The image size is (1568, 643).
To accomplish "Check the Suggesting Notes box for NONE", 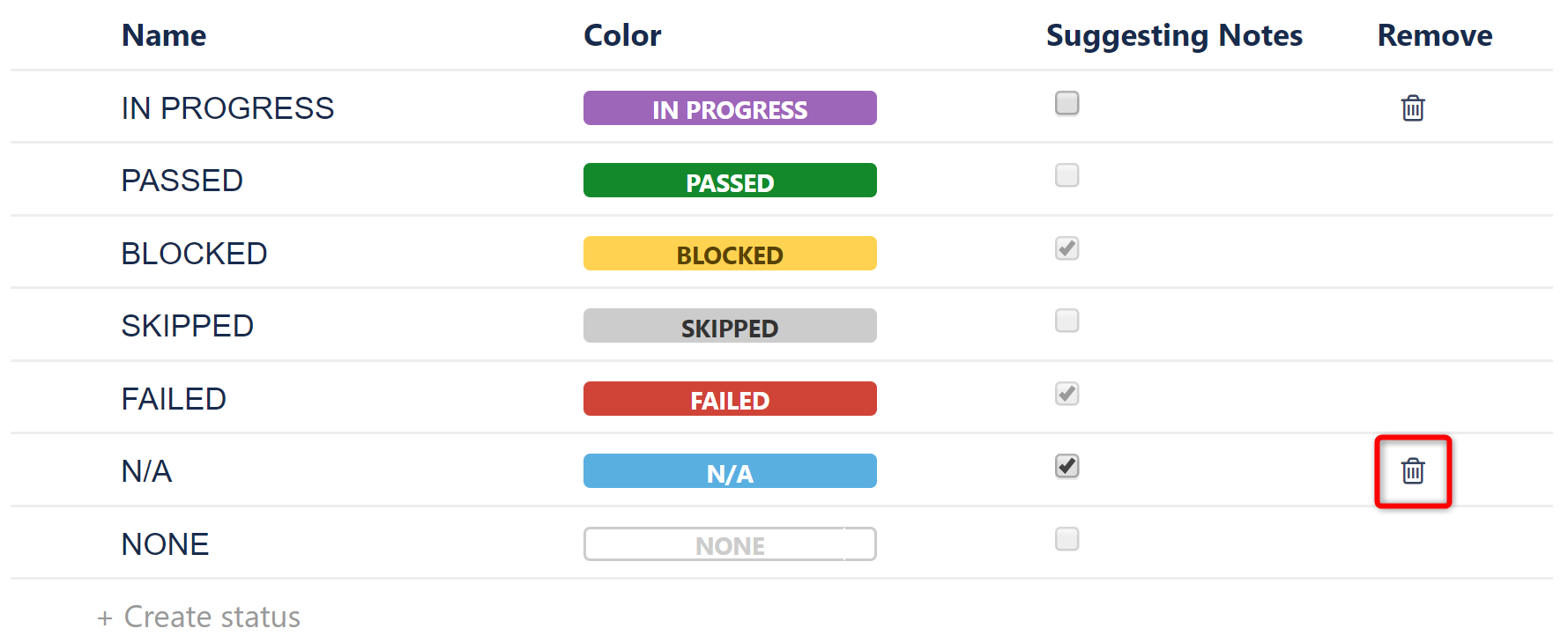I will pyautogui.click(x=1066, y=539).
